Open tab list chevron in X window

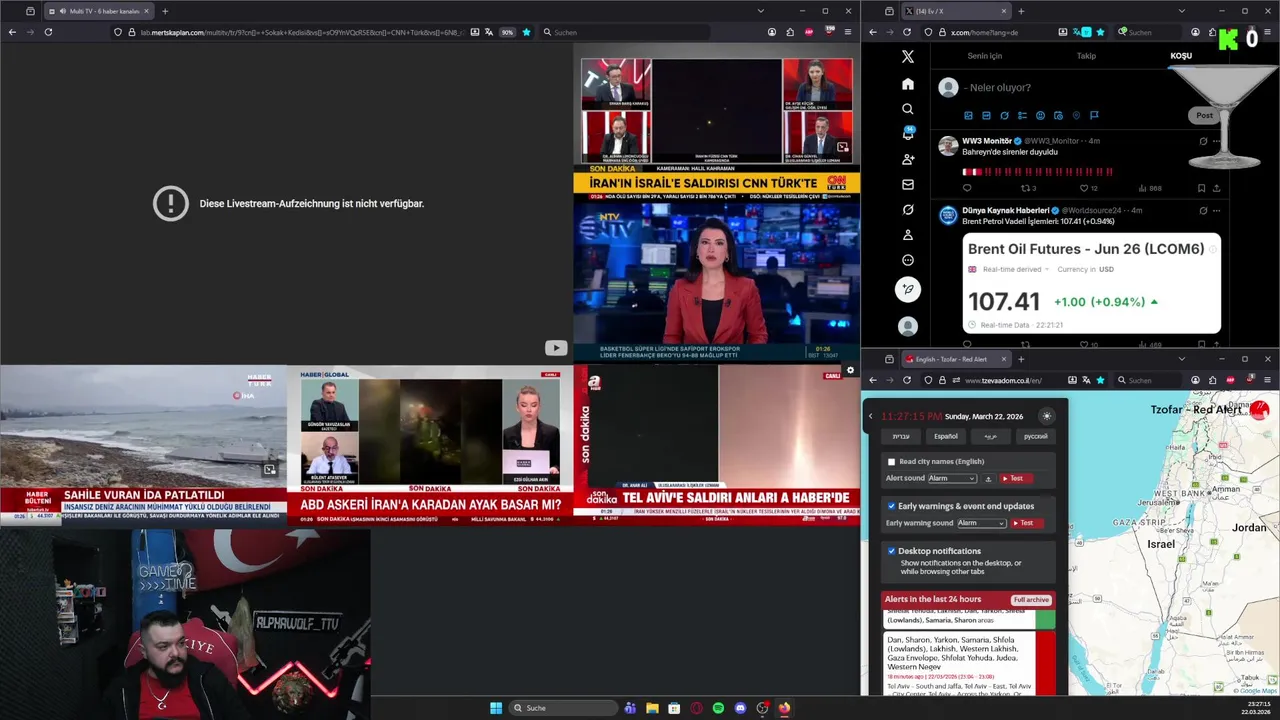pyautogui.click(x=1181, y=11)
